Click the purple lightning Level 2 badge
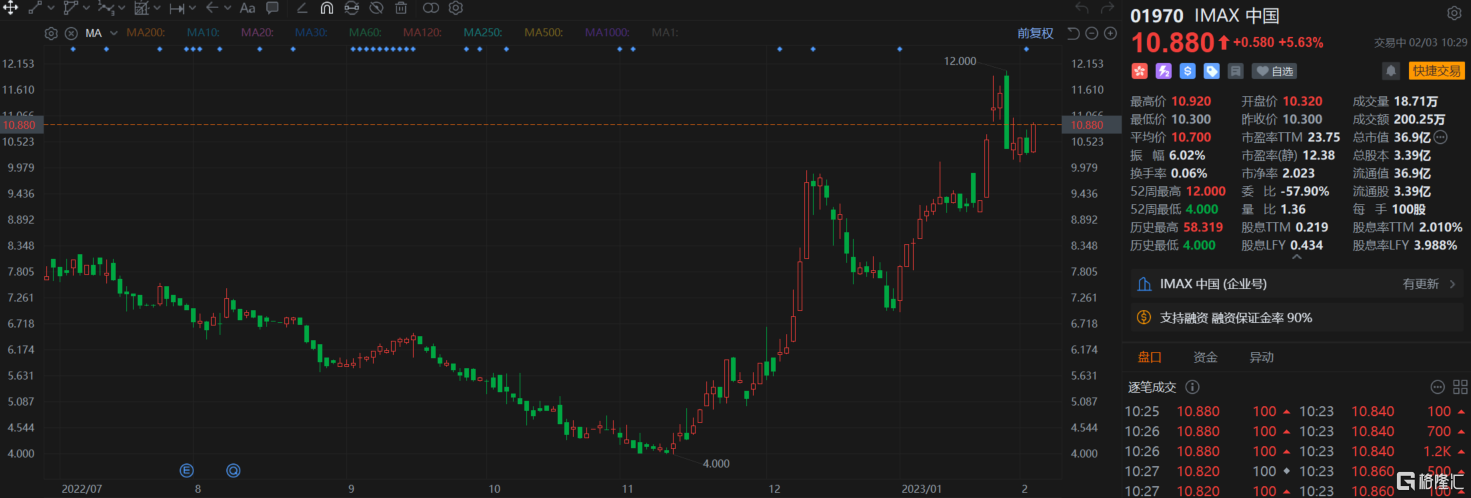The image size is (1471, 498). click(1163, 71)
